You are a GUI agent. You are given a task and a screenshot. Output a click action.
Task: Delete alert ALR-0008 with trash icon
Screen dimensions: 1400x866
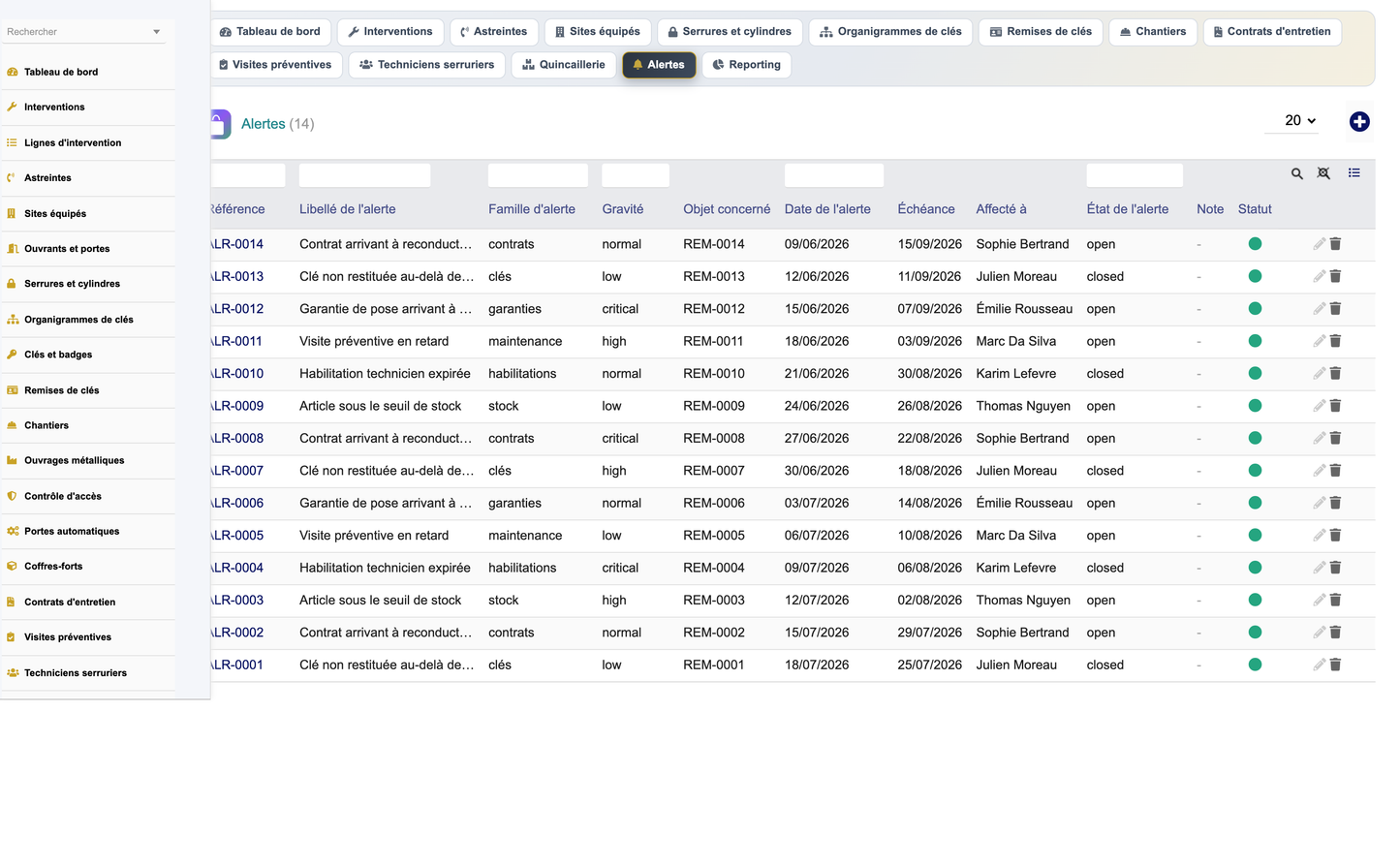click(1335, 438)
